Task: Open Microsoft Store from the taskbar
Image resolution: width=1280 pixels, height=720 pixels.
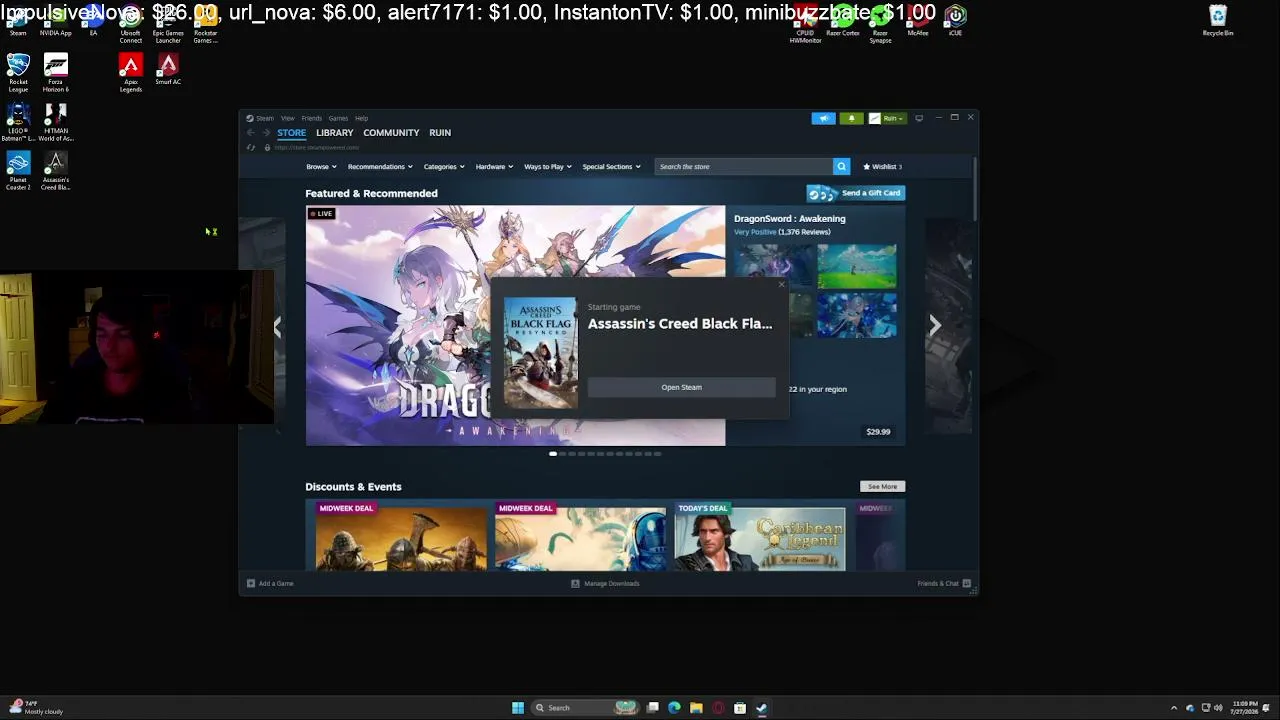Action: pos(740,708)
